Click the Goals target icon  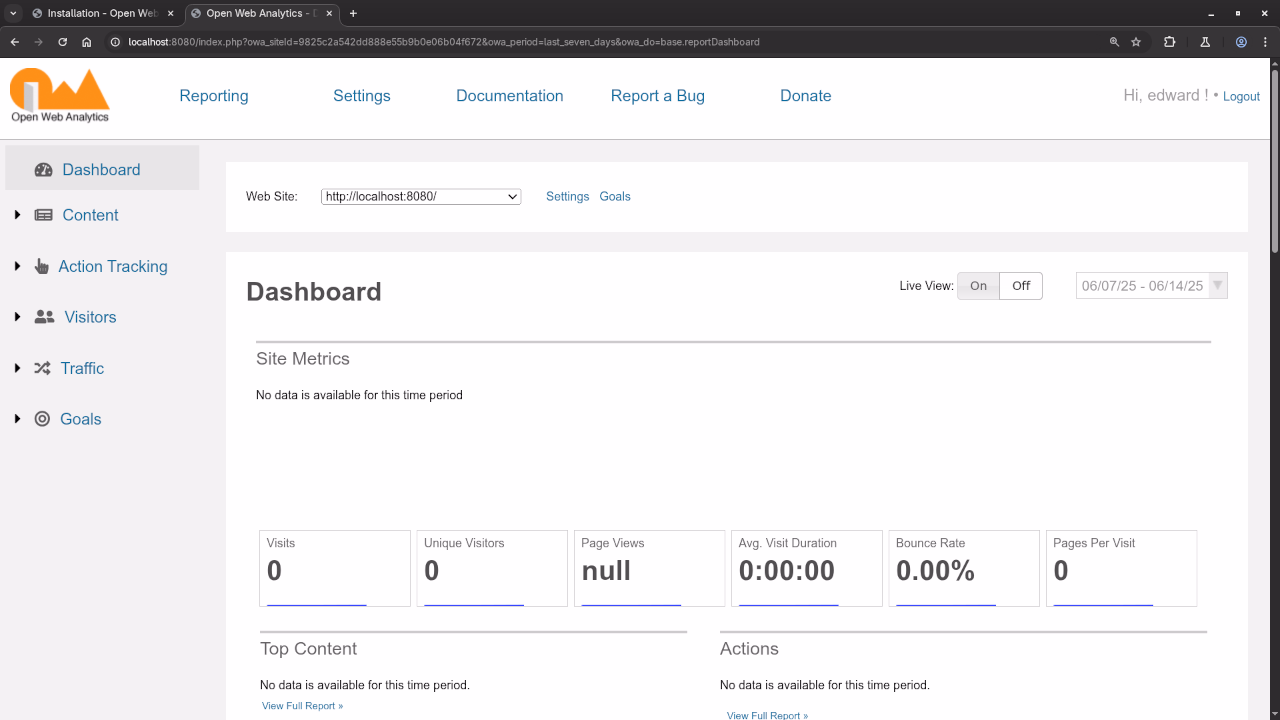[42, 419]
